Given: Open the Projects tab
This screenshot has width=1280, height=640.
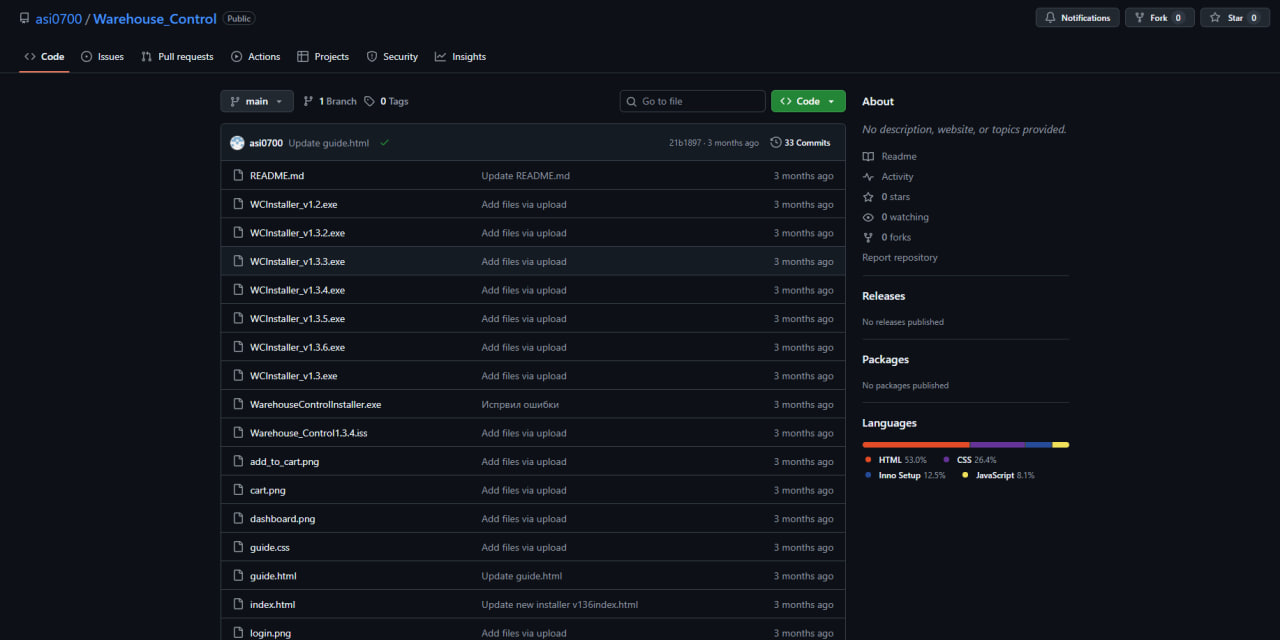Looking at the screenshot, I should tap(323, 57).
